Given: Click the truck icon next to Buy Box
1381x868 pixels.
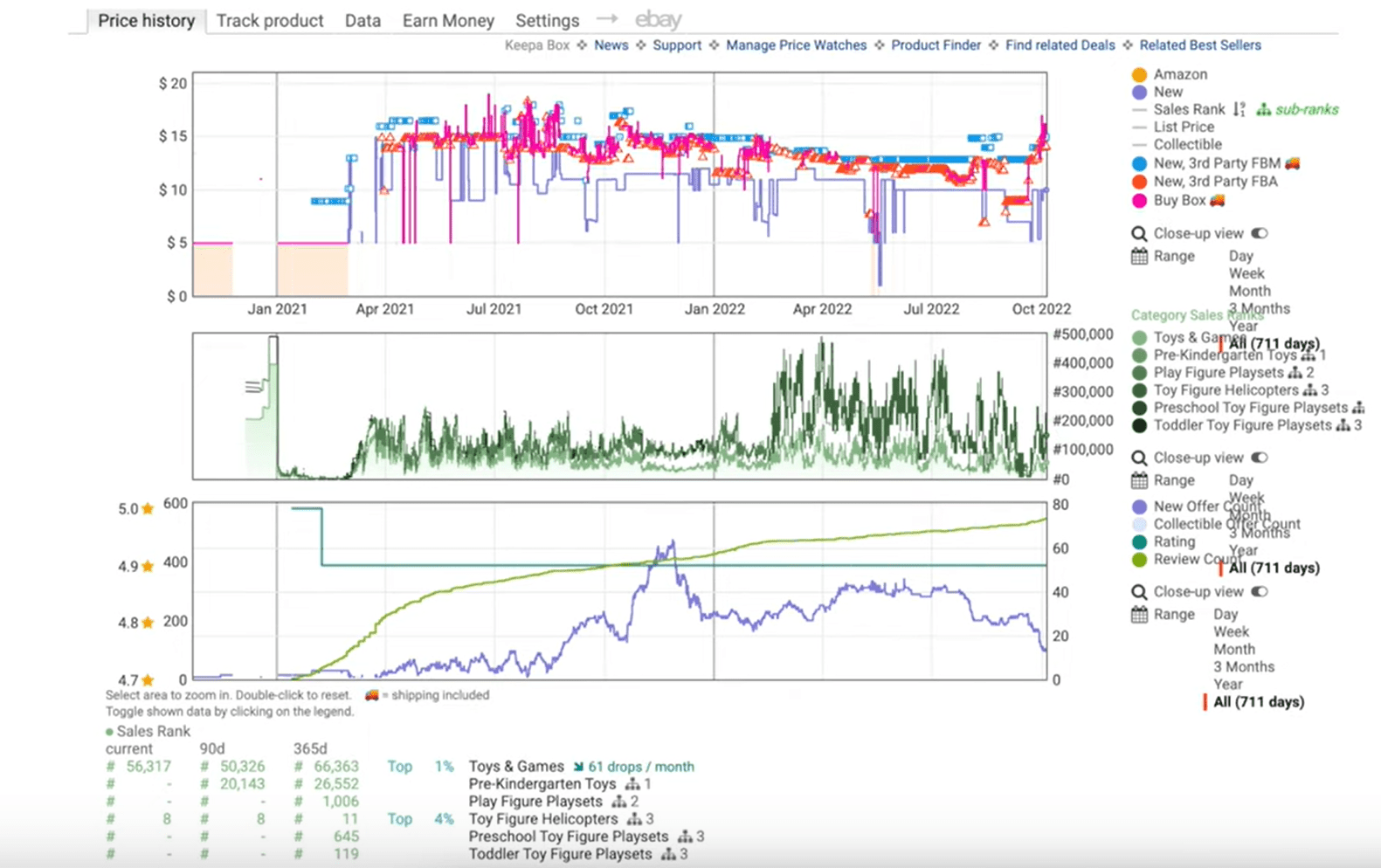Looking at the screenshot, I should tap(1217, 200).
